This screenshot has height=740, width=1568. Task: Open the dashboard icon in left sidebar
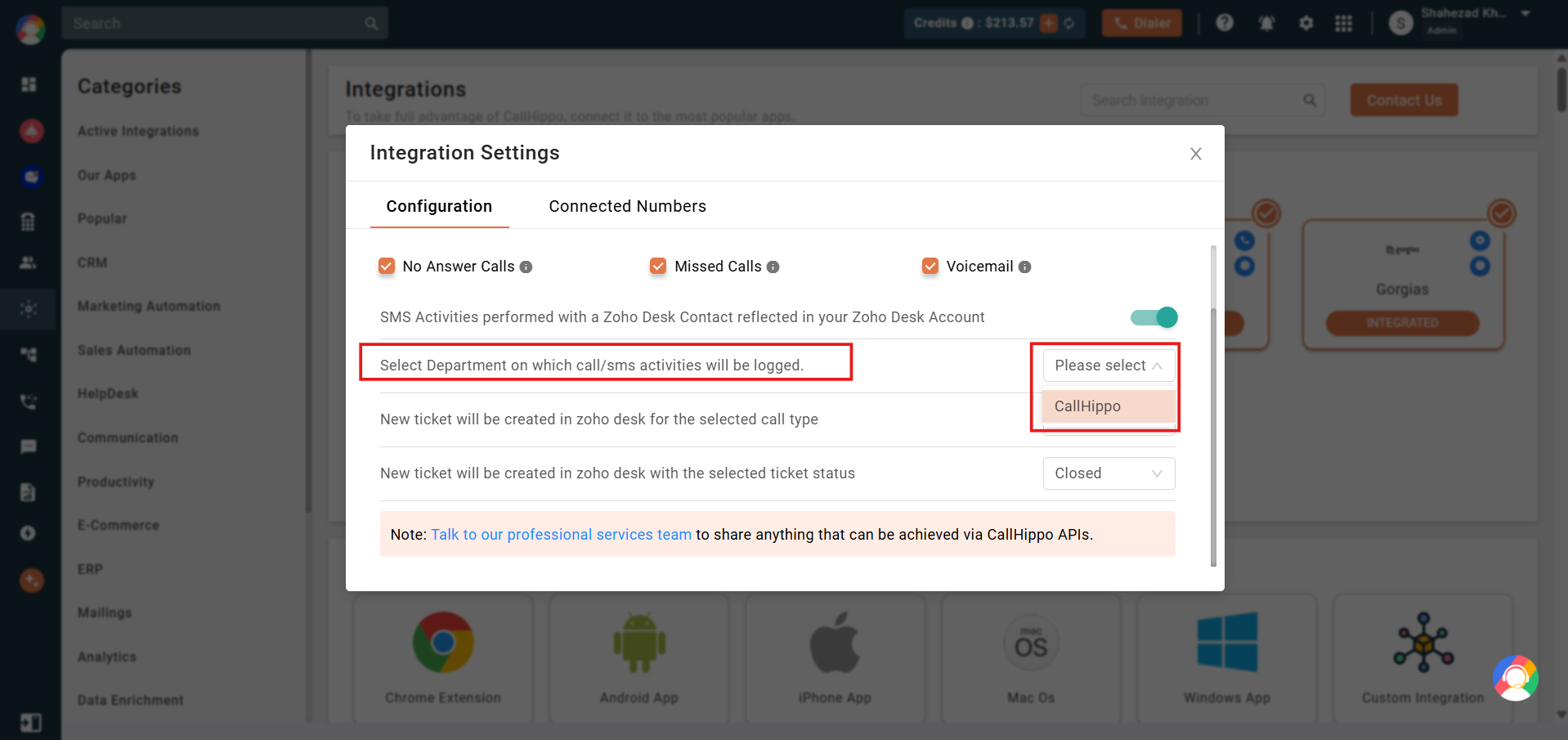(29, 84)
